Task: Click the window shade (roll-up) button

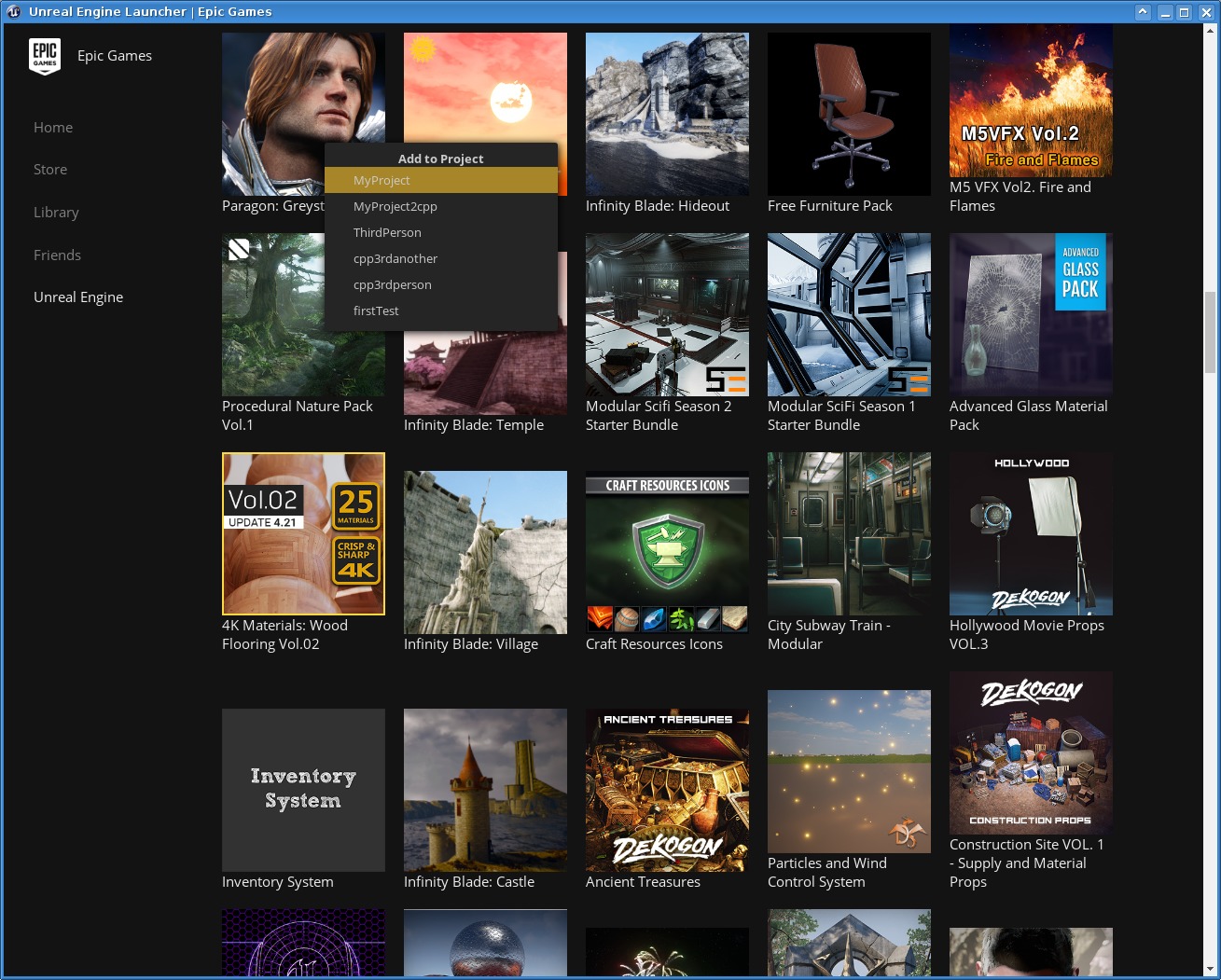Action: 1144,12
